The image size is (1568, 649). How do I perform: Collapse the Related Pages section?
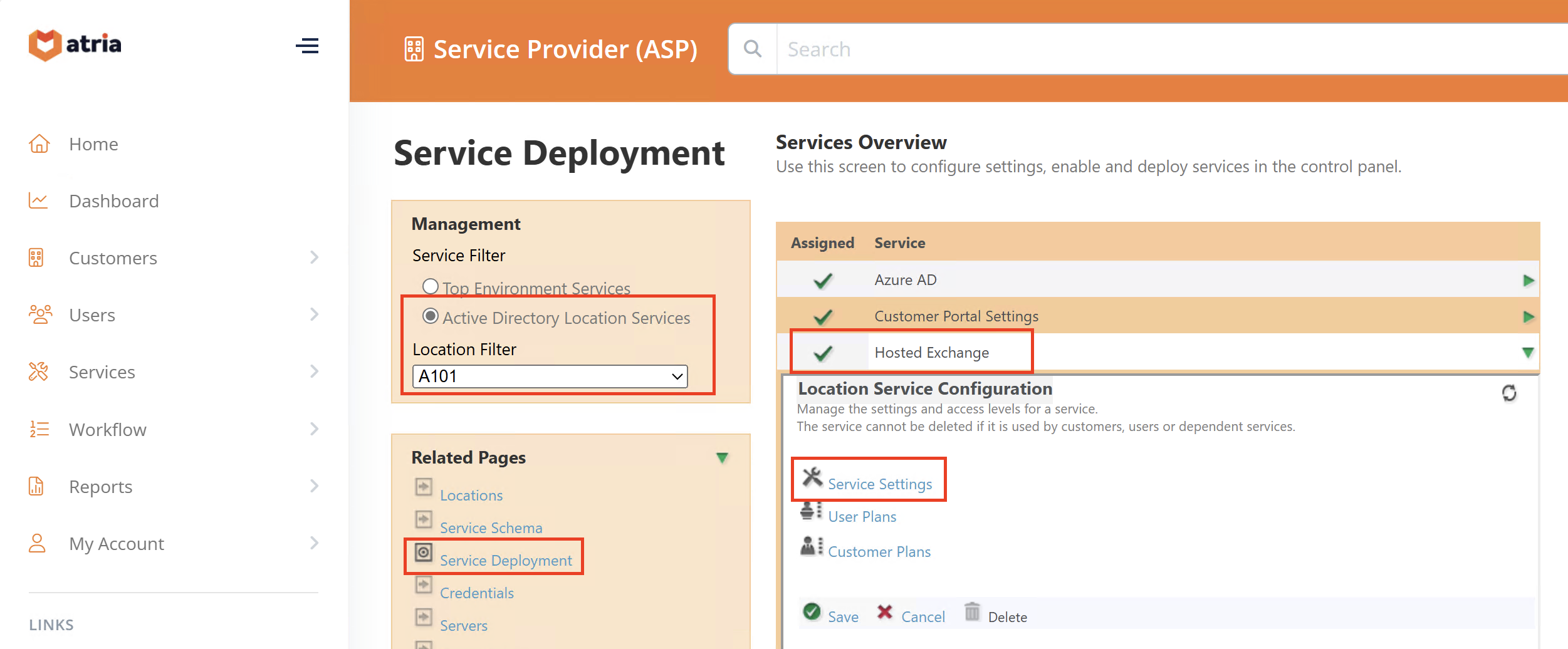point(722,458)
